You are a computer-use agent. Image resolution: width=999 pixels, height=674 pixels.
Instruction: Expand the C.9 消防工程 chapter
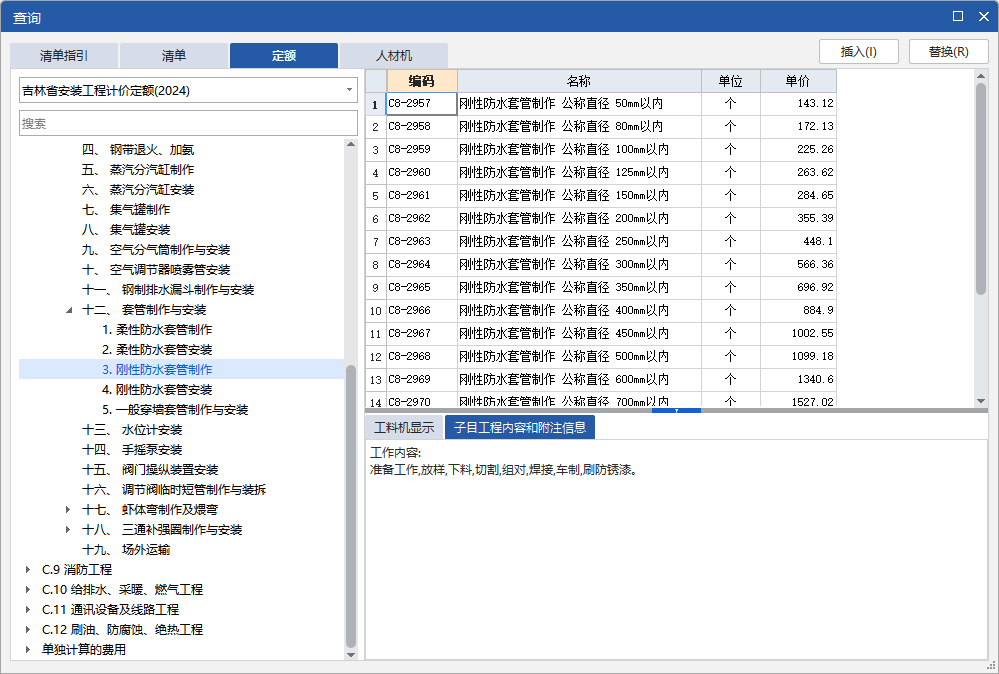point(27,570)
